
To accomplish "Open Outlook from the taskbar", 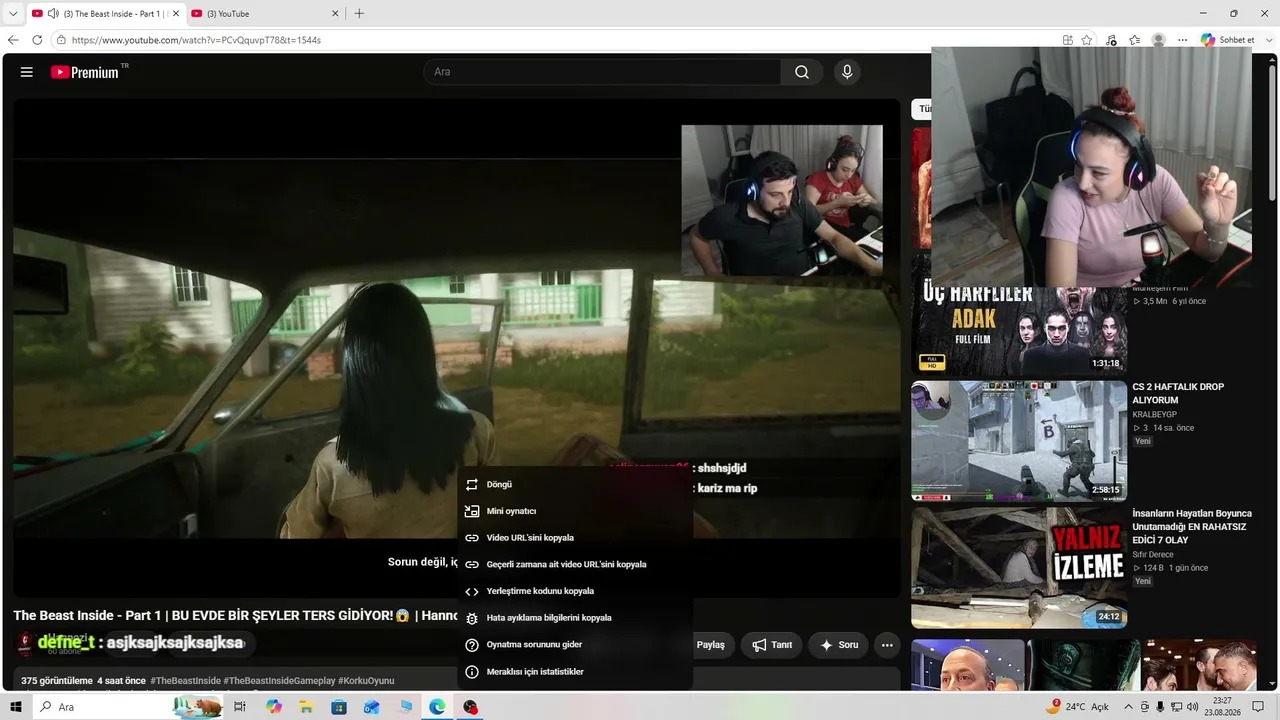I will (372, 707).
